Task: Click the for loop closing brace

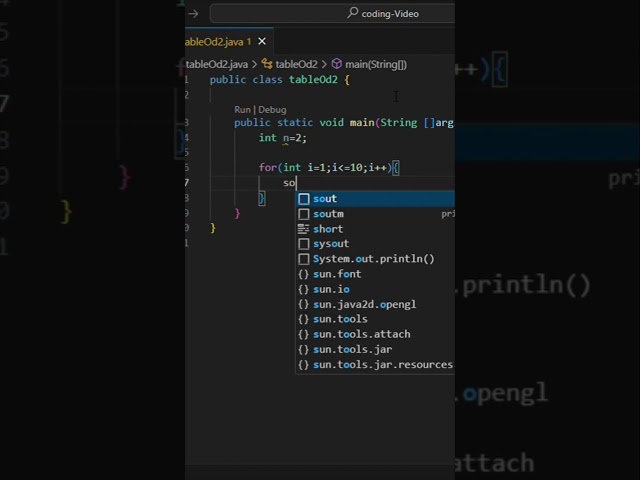Action: (x=262, y=198)
